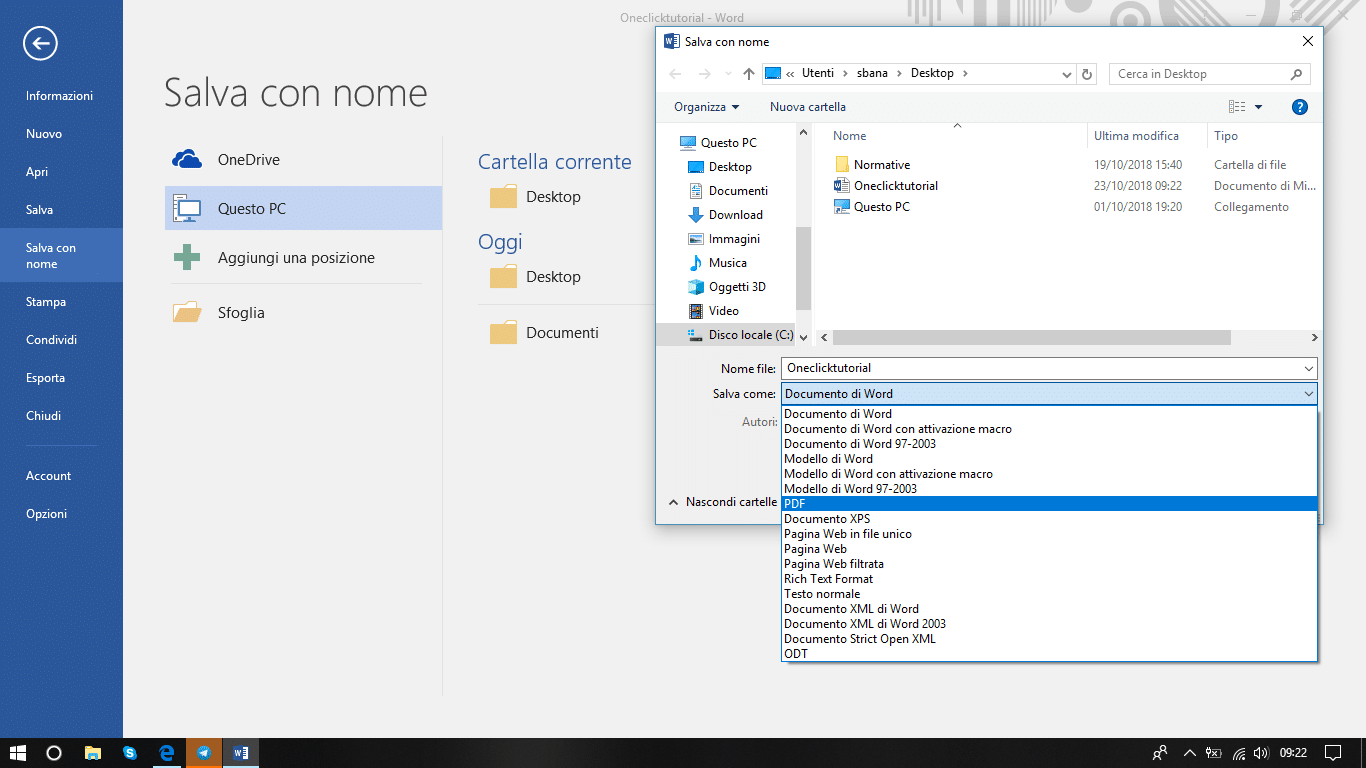Viewport: 1366px width, 768px height.
Task: Open the Nome file dropdown arrow
Action: point(1309,369)
